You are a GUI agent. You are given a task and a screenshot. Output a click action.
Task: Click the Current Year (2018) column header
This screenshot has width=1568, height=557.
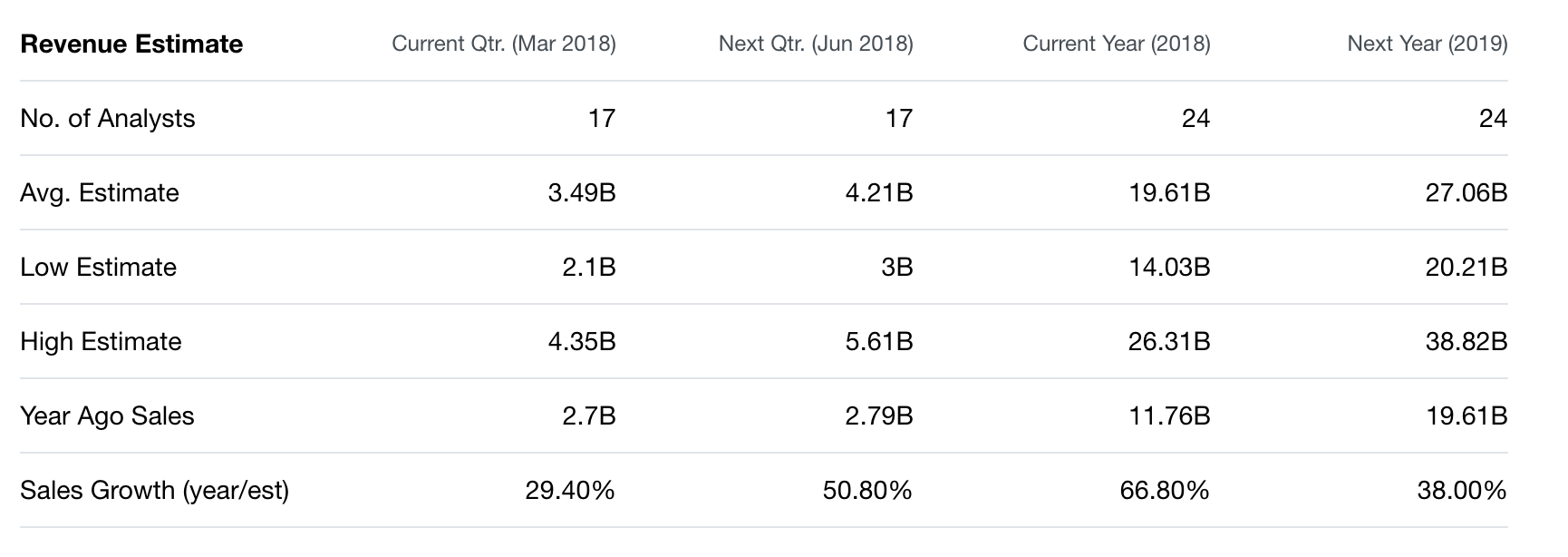1116,44
